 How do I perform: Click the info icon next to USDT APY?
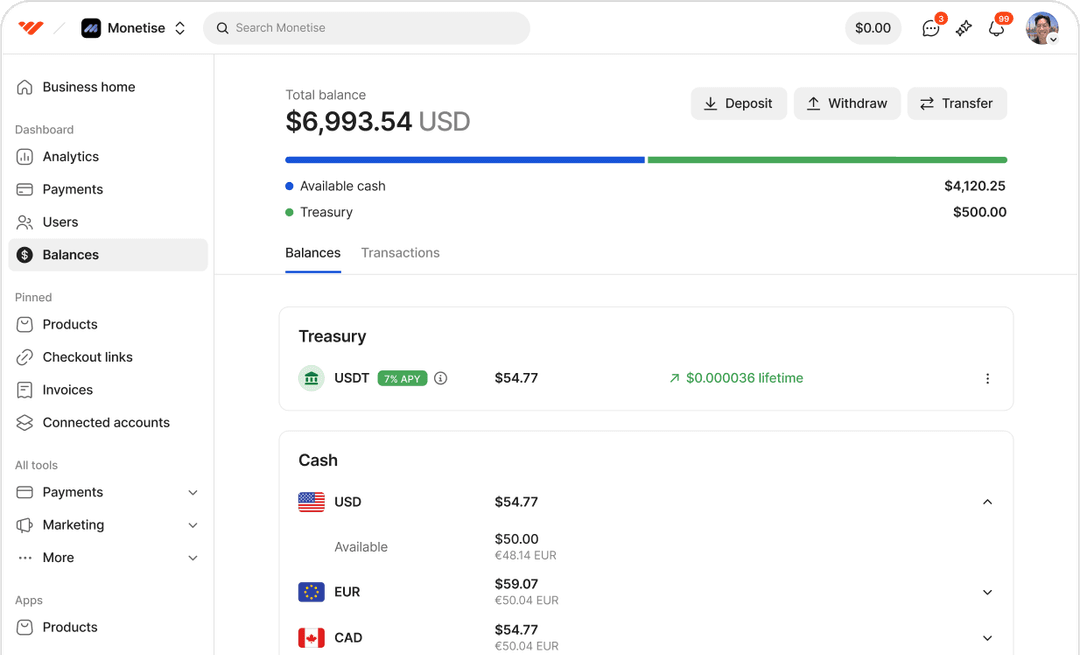441,378
